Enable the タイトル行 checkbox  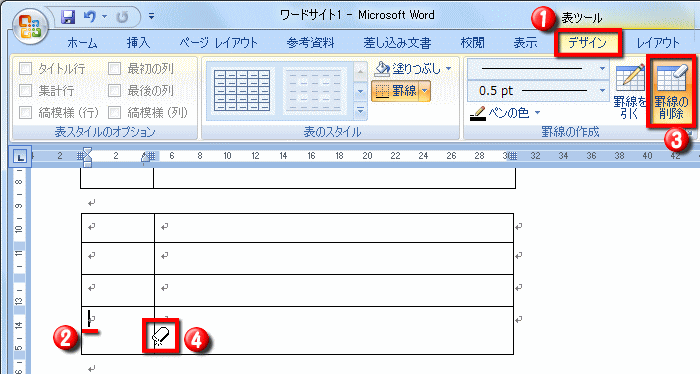tap(25, 69)
